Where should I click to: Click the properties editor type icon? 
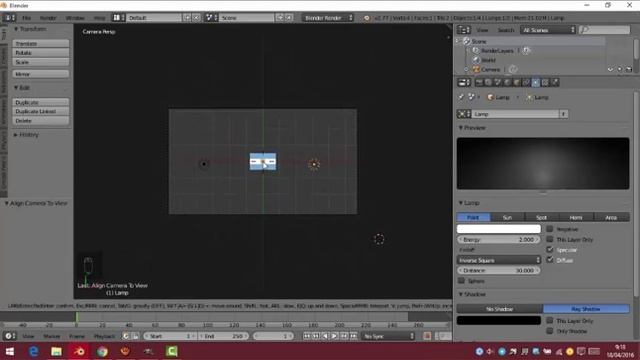(x=464, y=82)
